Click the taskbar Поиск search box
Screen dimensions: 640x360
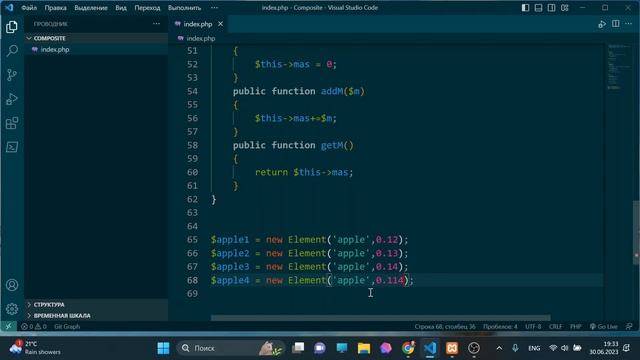point(230,348)
